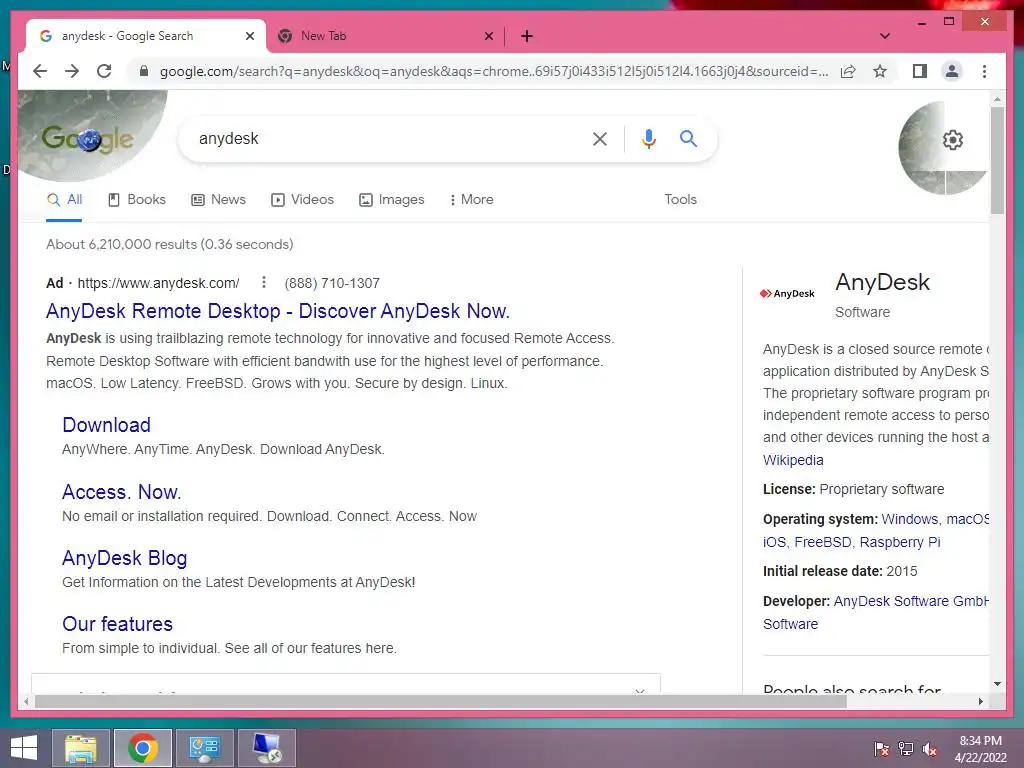The width and height of the screenshot is (1024, 768).
Task: Click the vertical scrollbar thumb
Action: tap(997, 160)
